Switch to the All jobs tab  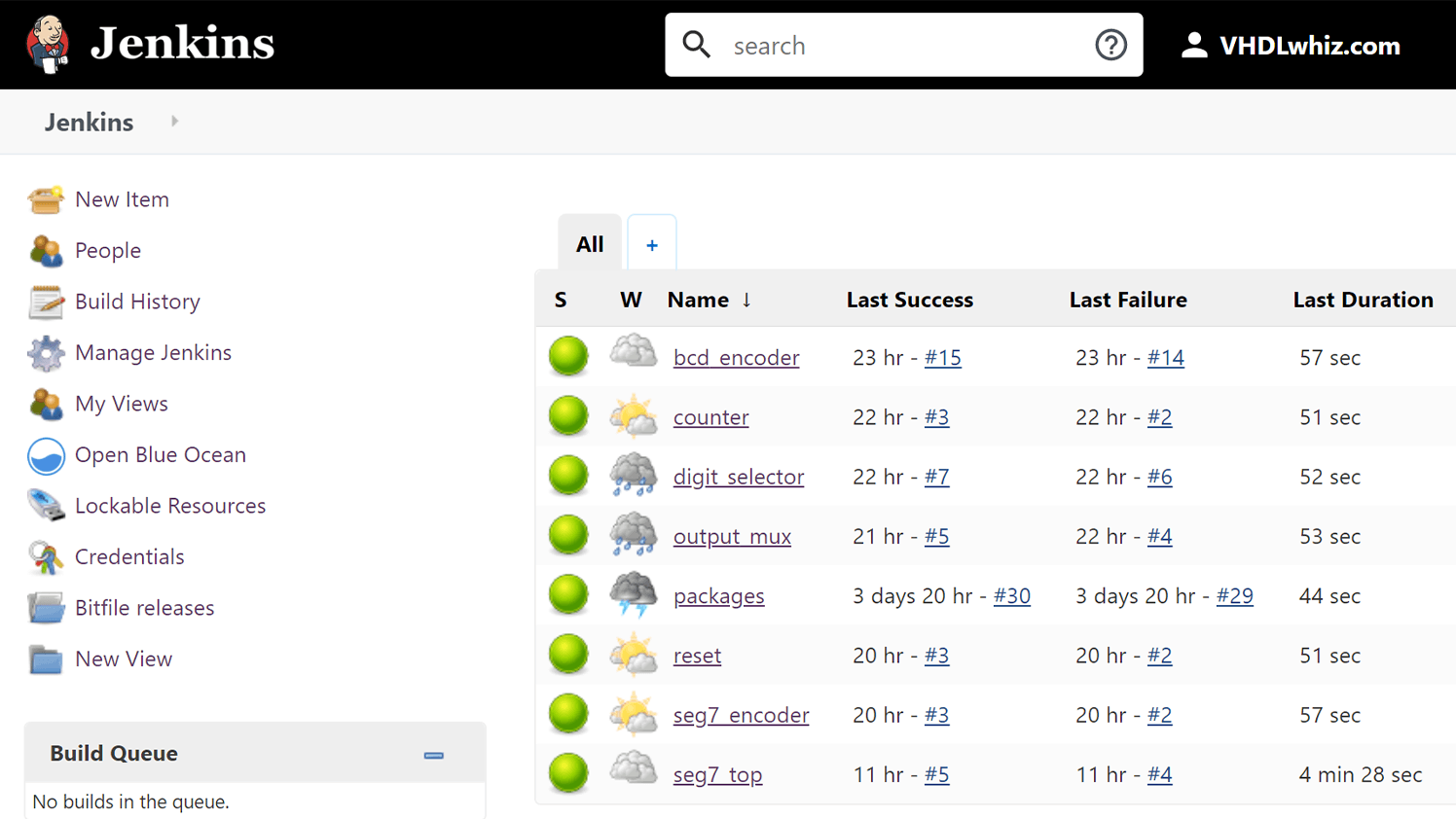pyautogui.click(x=589, y=244)
